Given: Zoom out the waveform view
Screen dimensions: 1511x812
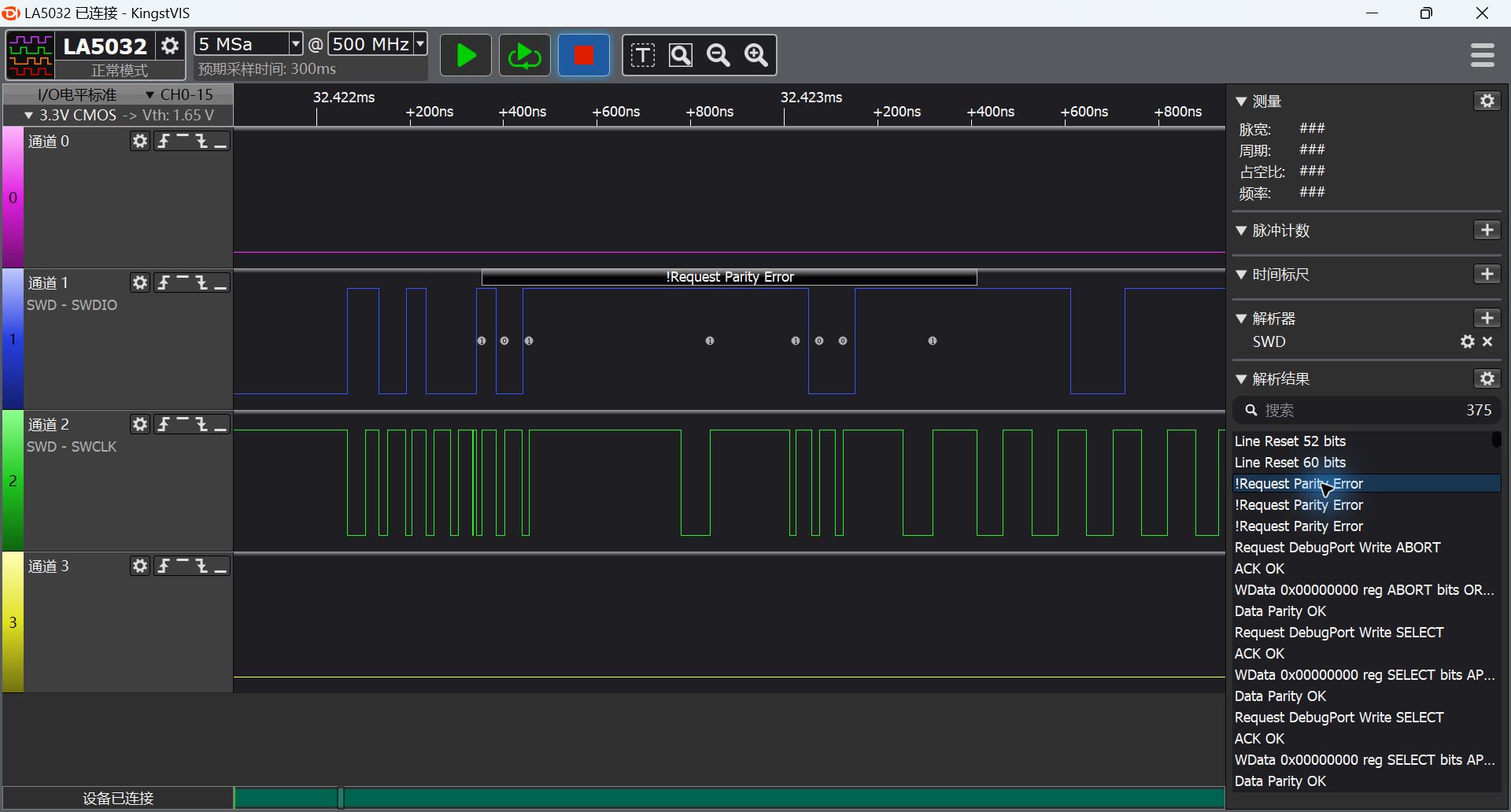Looking at the screenshot, I should (x=719, y=55).
